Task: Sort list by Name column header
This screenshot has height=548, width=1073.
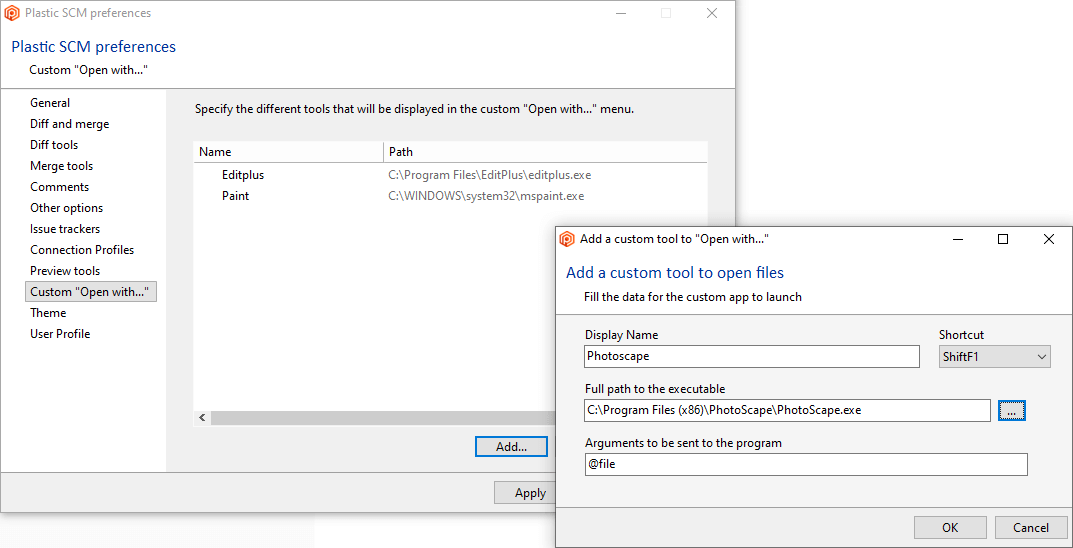Action: 289,152
